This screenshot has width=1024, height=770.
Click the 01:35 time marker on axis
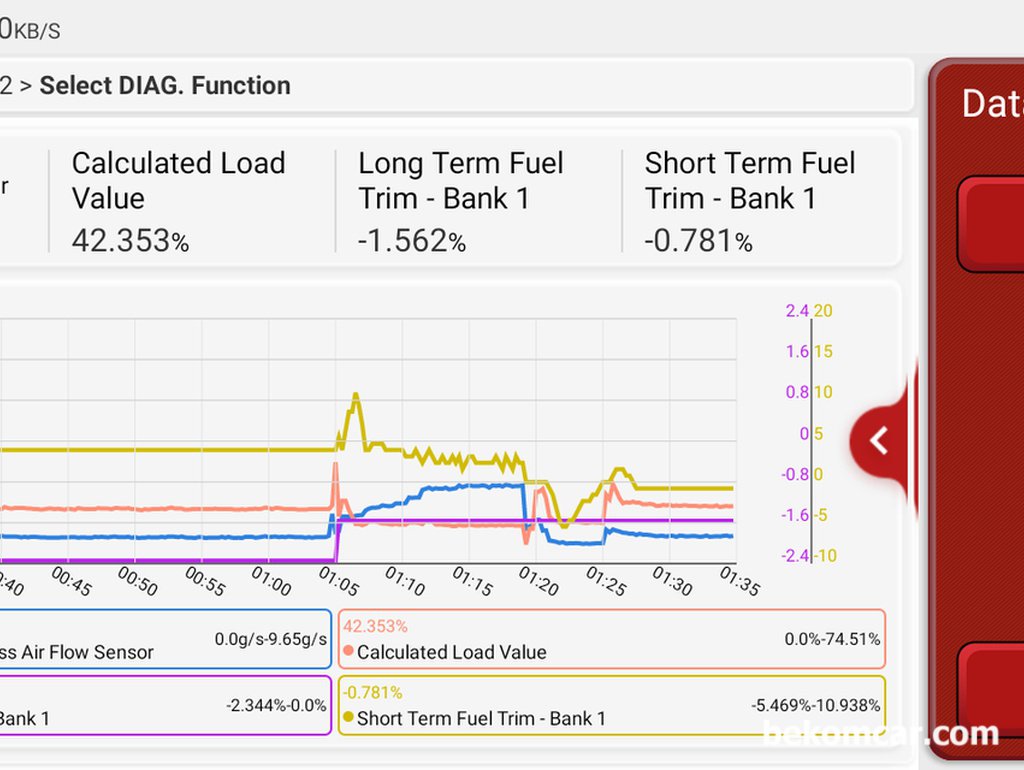point(739,581)
